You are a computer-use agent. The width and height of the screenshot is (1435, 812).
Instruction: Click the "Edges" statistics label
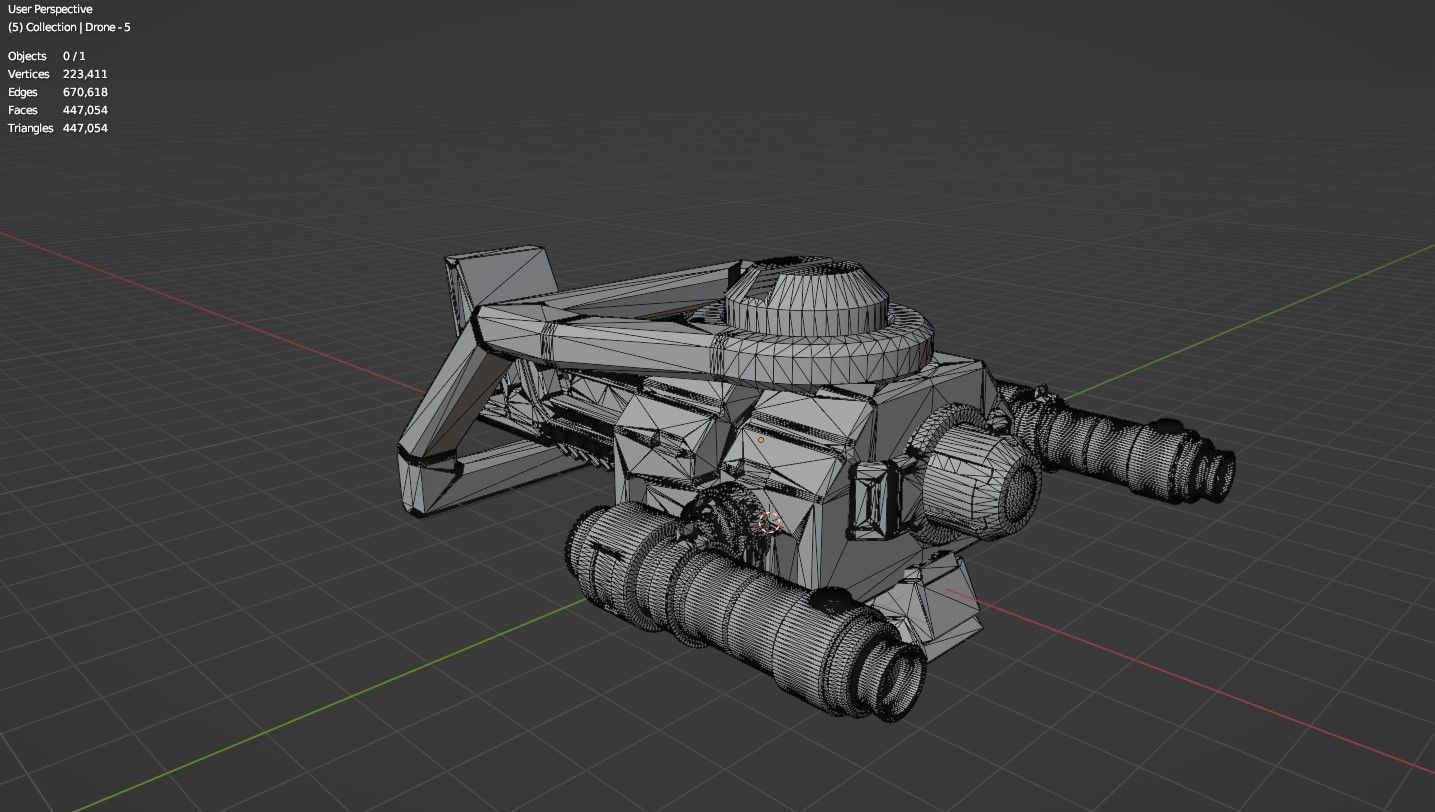[23, 92]
